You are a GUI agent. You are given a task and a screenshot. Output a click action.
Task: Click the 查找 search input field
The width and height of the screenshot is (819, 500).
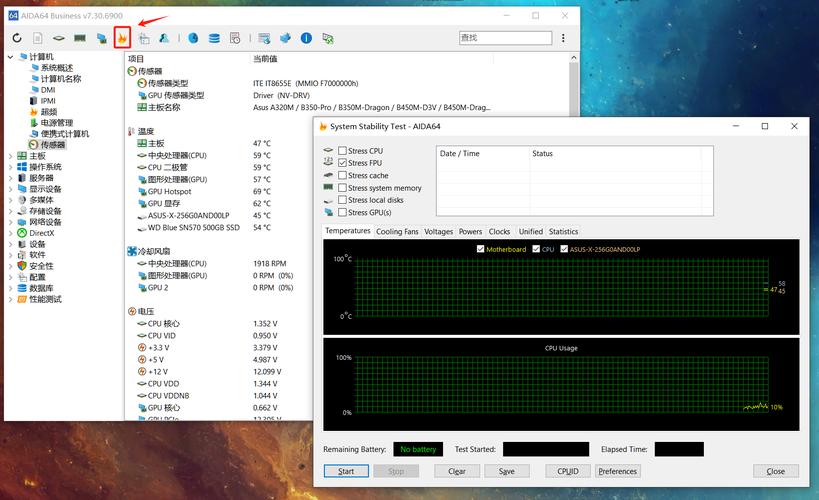point(504,38)
